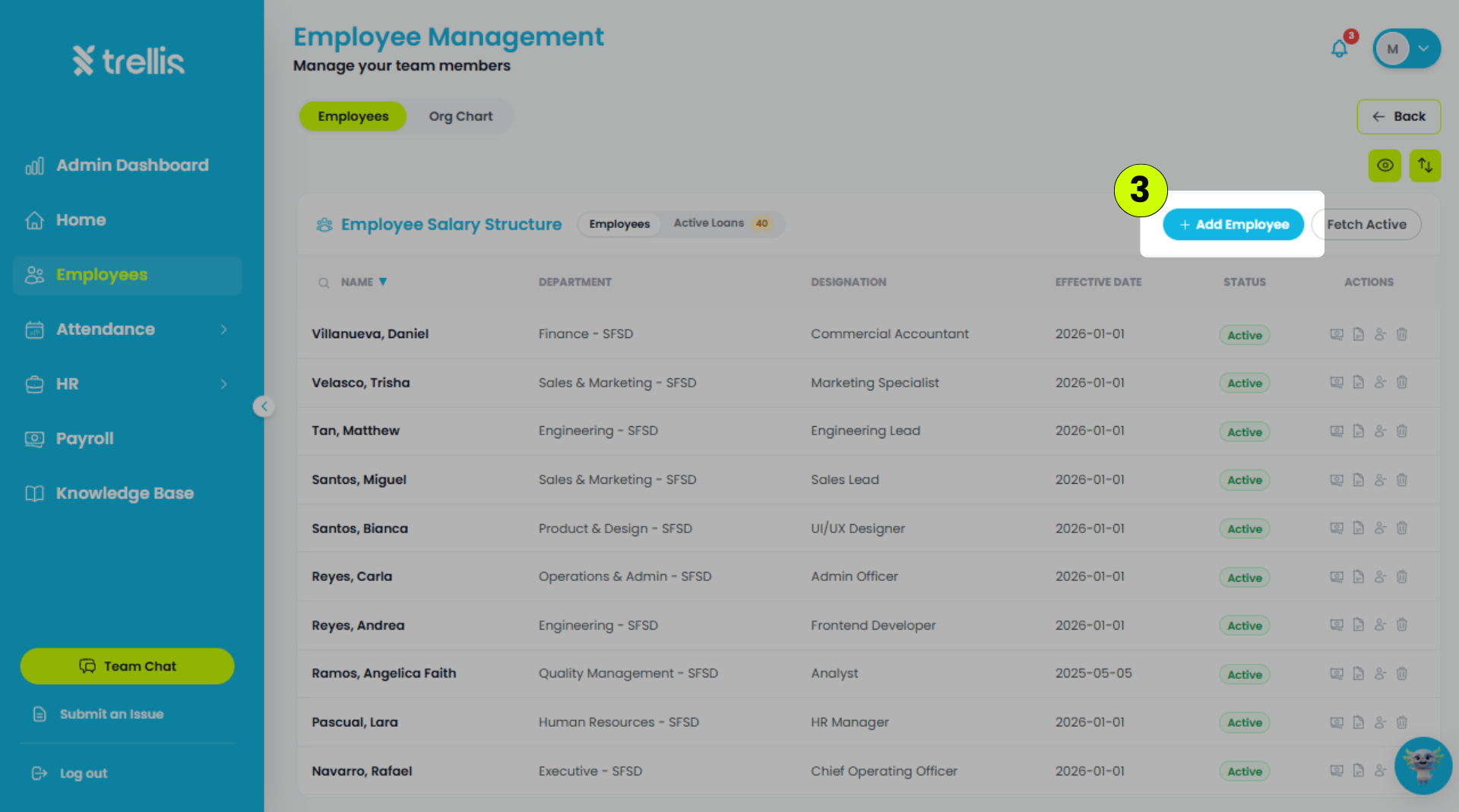Click Add Employee button
Screen dimensions: 1459x812
(1233, 224)
